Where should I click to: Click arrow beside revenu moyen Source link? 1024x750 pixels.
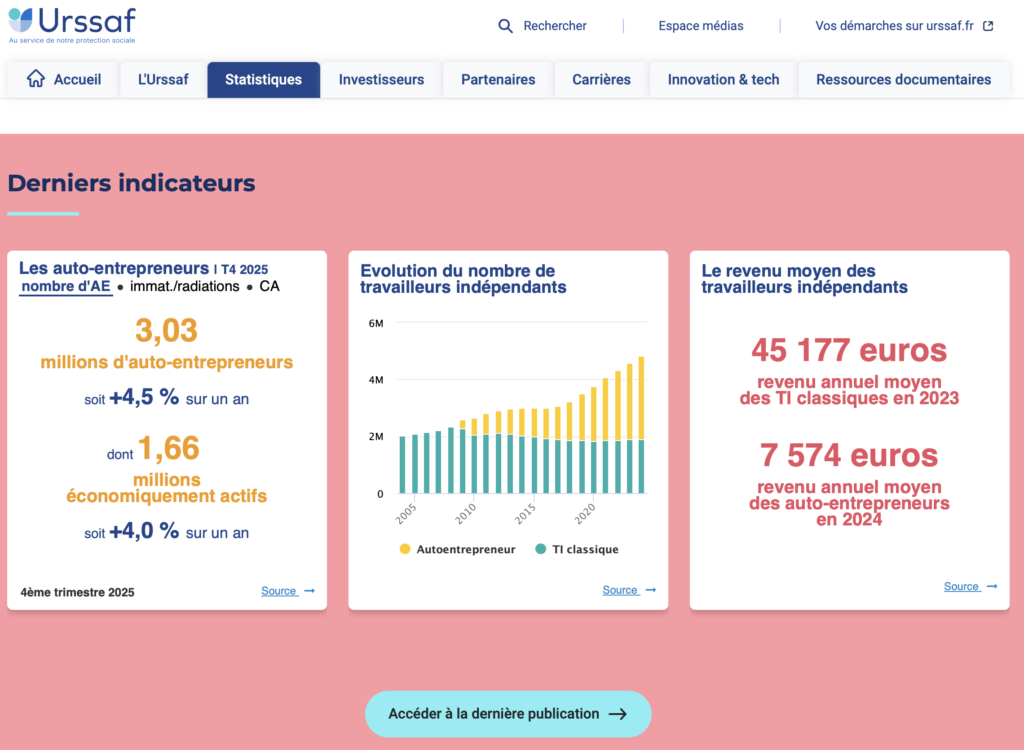992,586
